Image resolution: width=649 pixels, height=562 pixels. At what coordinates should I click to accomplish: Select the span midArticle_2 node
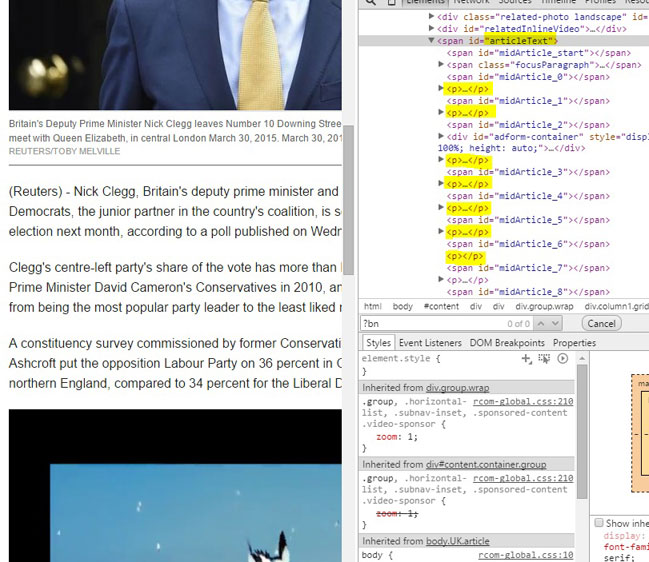(x=528, y=125)
